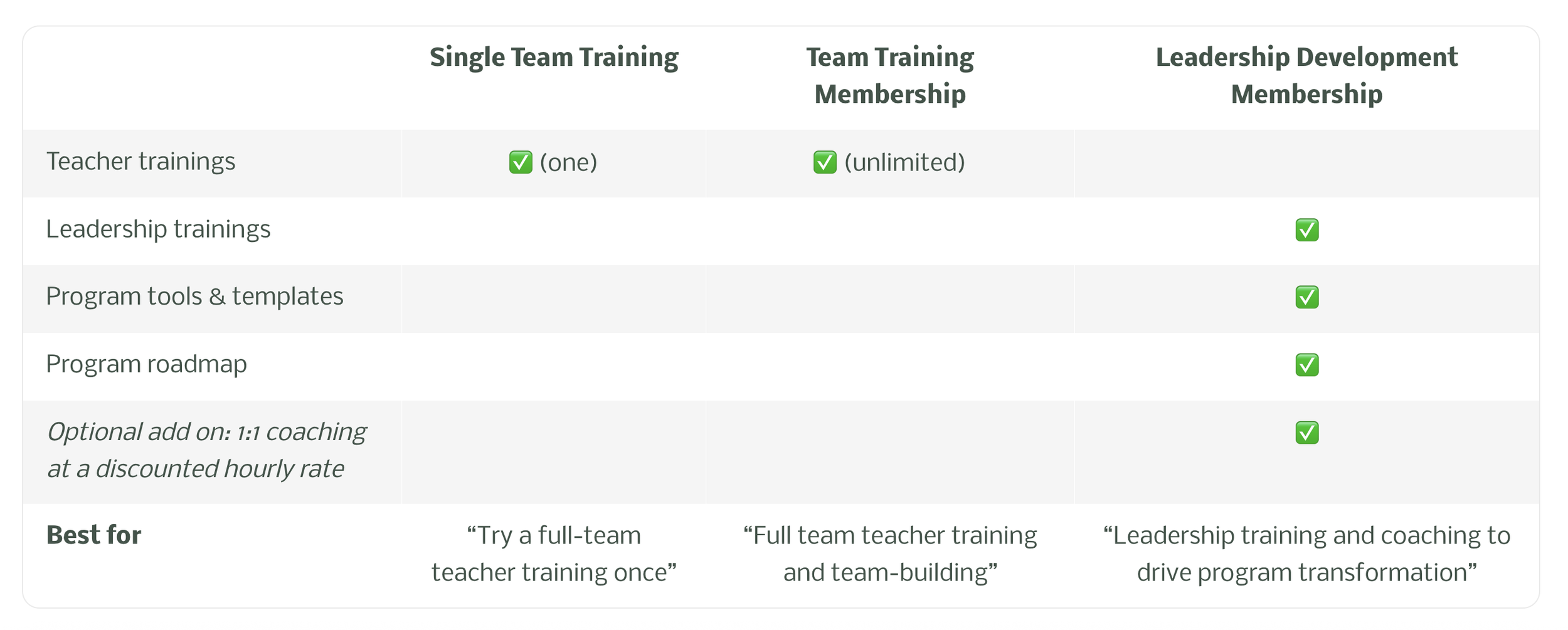The image size is (1568, 630).
Task: Select the Single Team Training column header
Action: click(554, 58)
